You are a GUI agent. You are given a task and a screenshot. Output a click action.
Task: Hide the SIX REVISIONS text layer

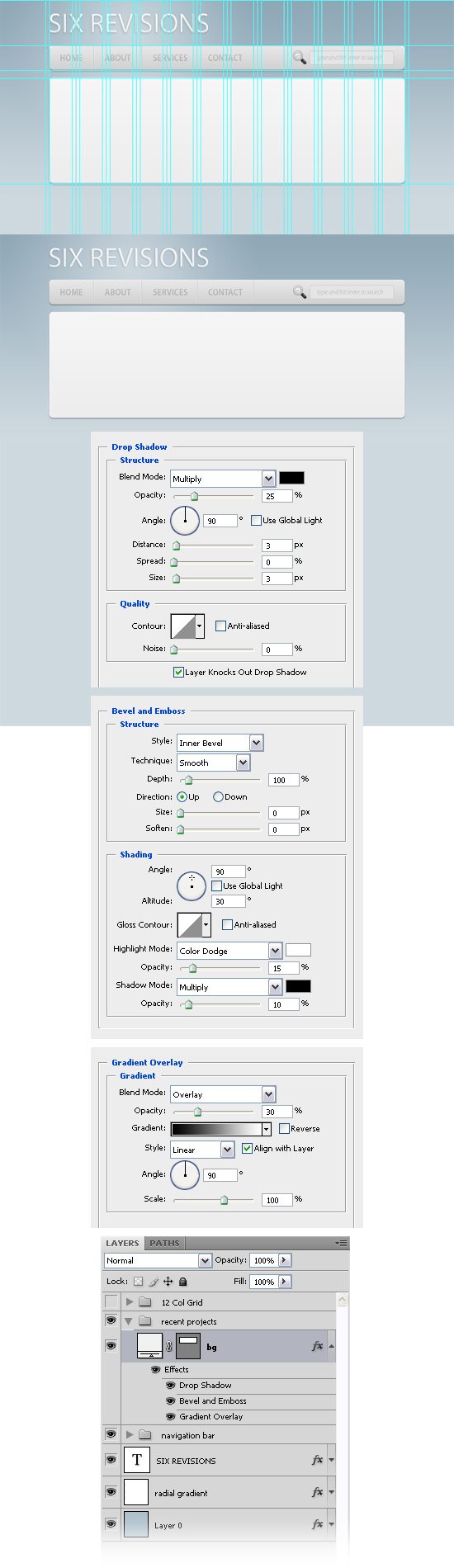pos(111,1460)
